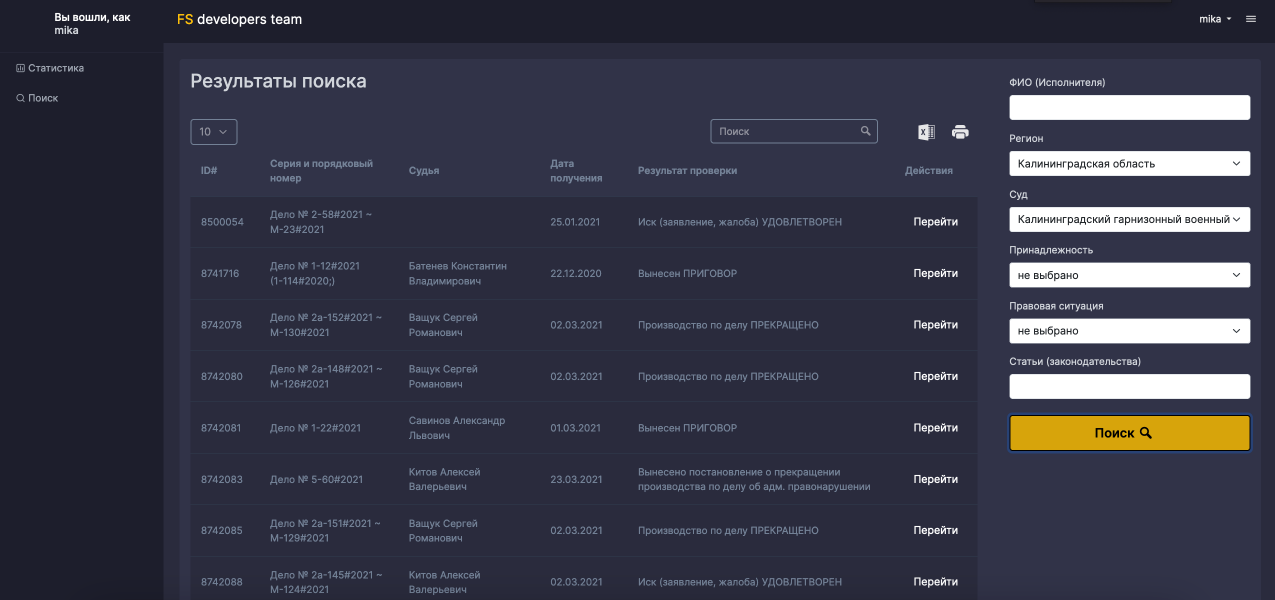Open the rows-per-page dropdown showing 10

[213, 131]
